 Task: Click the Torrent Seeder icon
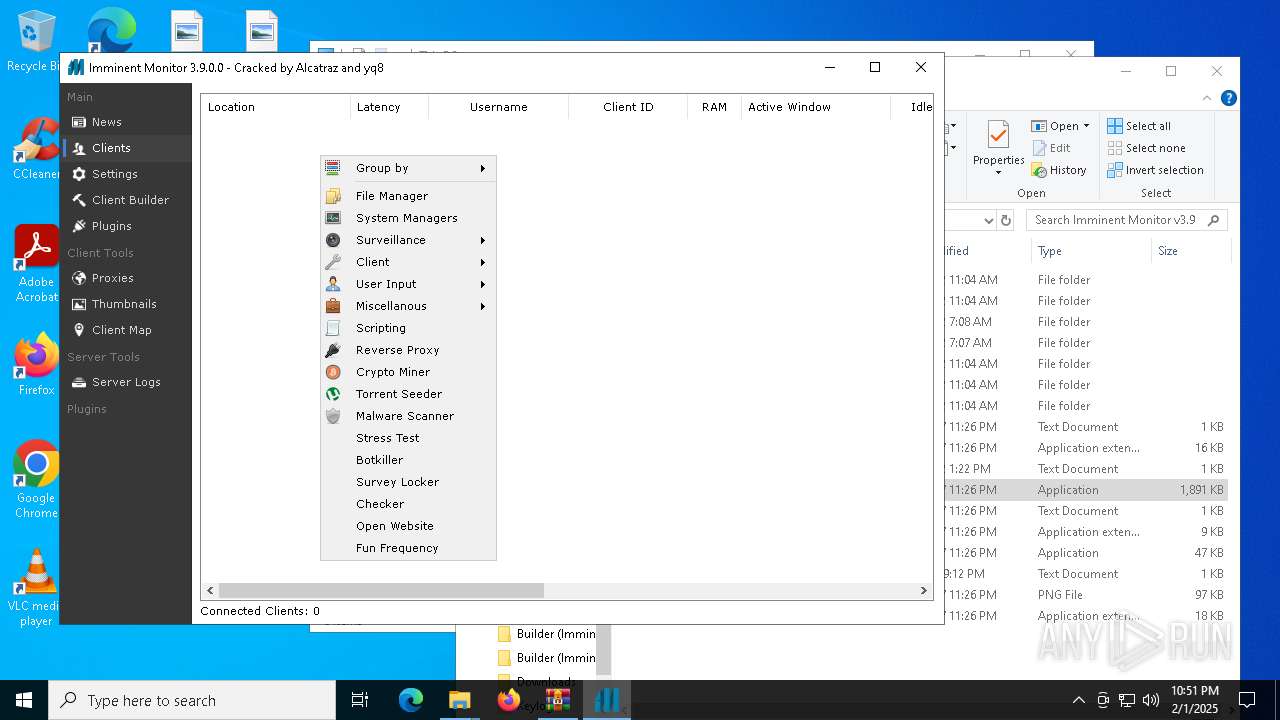click(x=333, y=394)
